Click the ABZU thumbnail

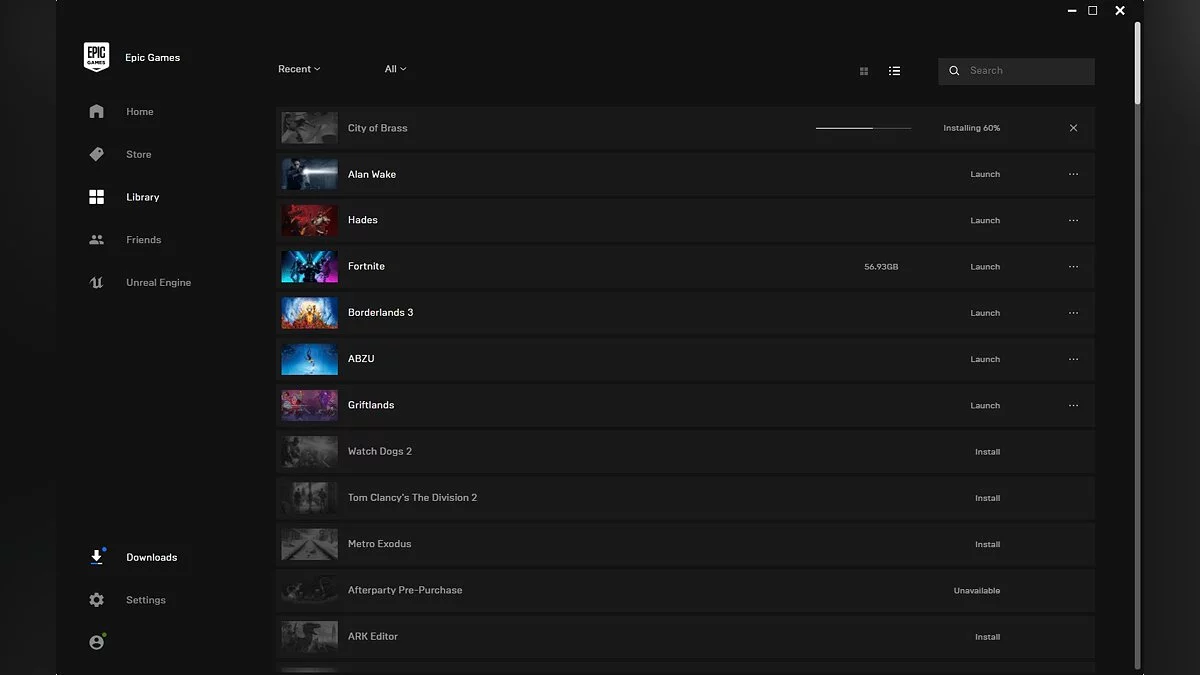tap(309, 359)
